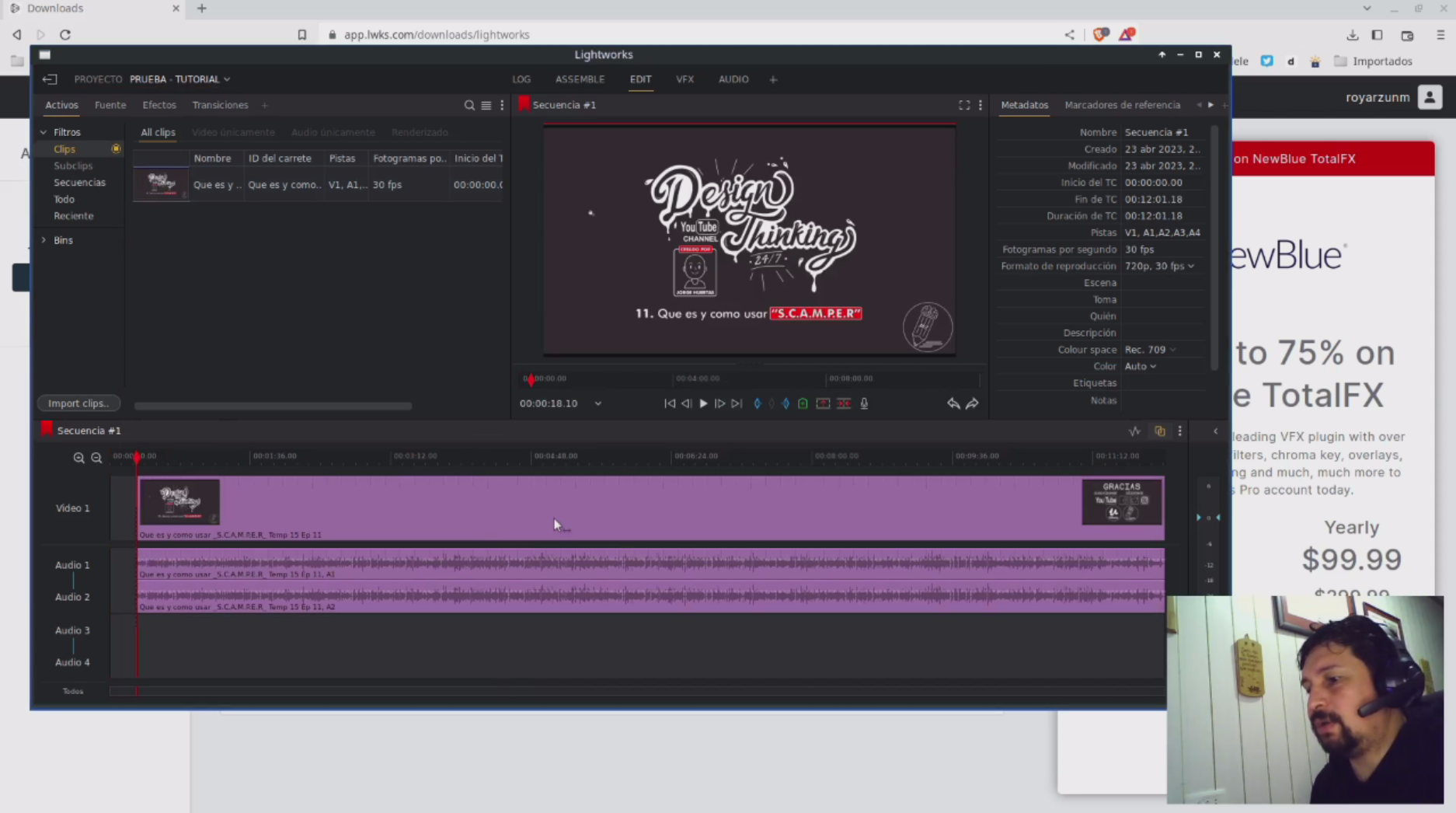Screen dimensions: 1456x813
Task: Open the Marcadores de referencia tab
Action: (1123, 105)
